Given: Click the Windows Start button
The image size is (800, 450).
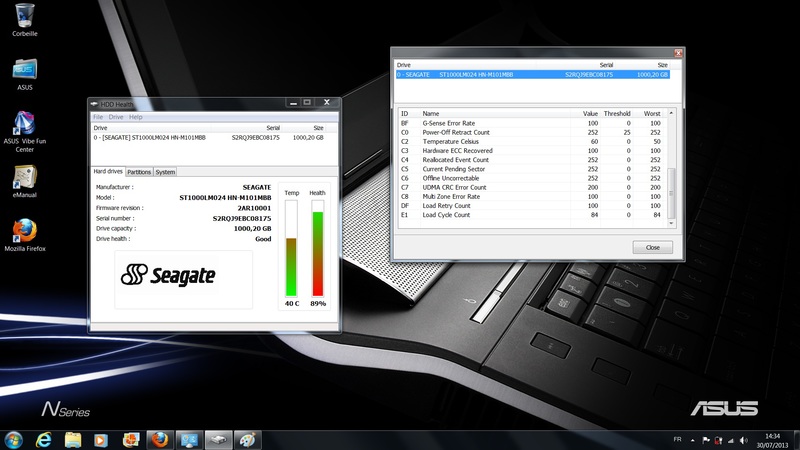Looking at the screenshot, I should tap(15, 439).
